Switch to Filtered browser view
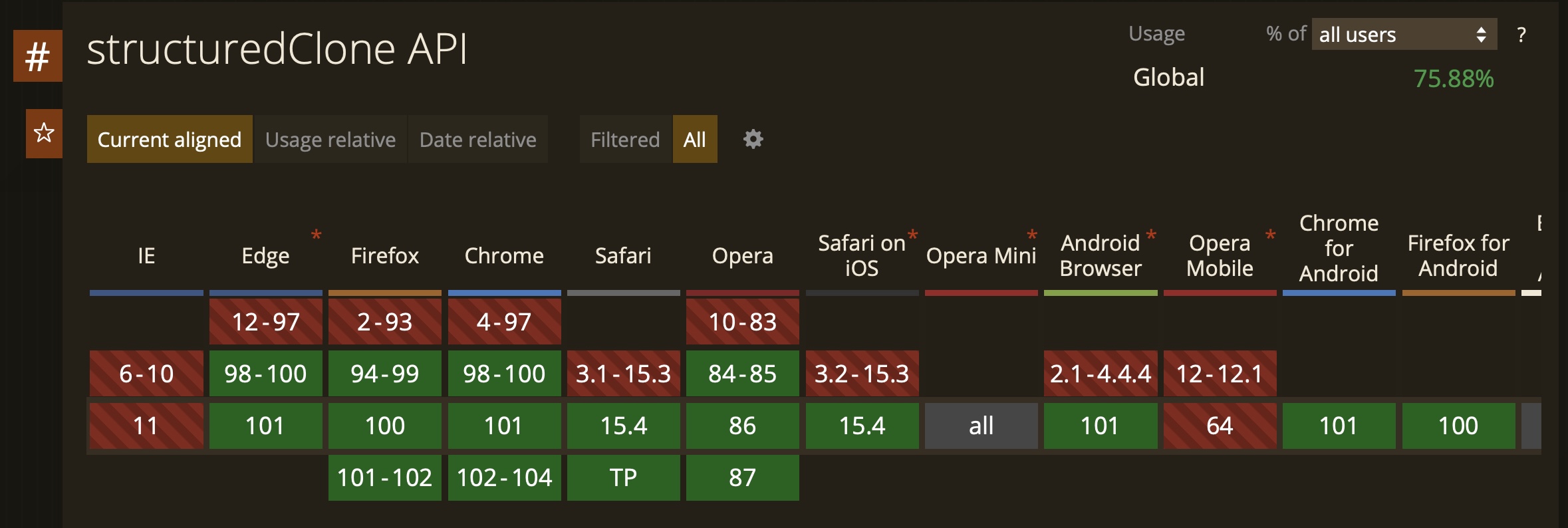This screenshot has width=1568, height=528. point(625,139)
